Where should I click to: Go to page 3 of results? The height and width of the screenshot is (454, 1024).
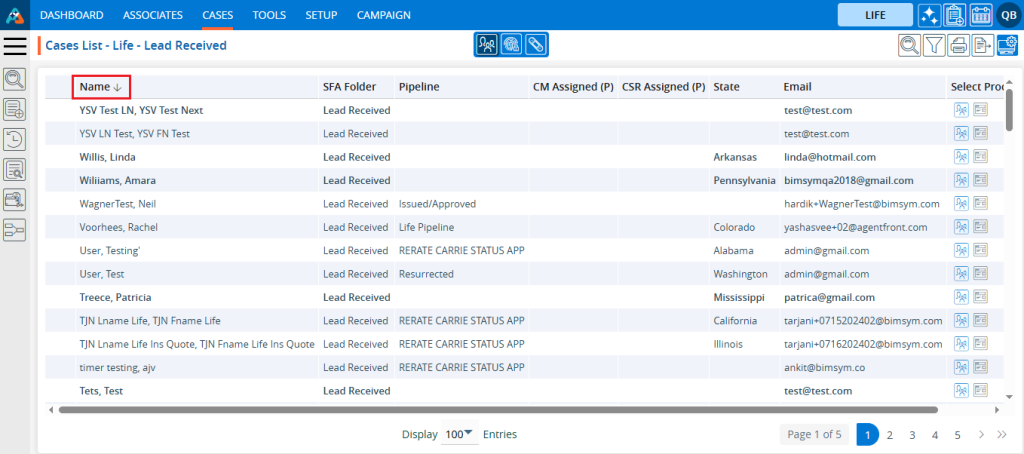coord(912,435)
